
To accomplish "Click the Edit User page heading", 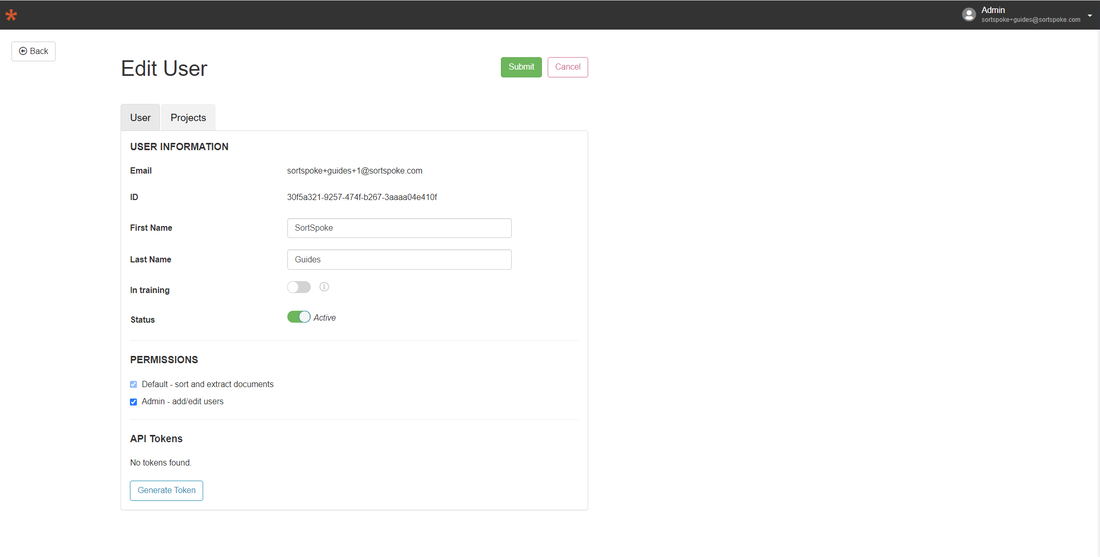I will click(164, 68).
